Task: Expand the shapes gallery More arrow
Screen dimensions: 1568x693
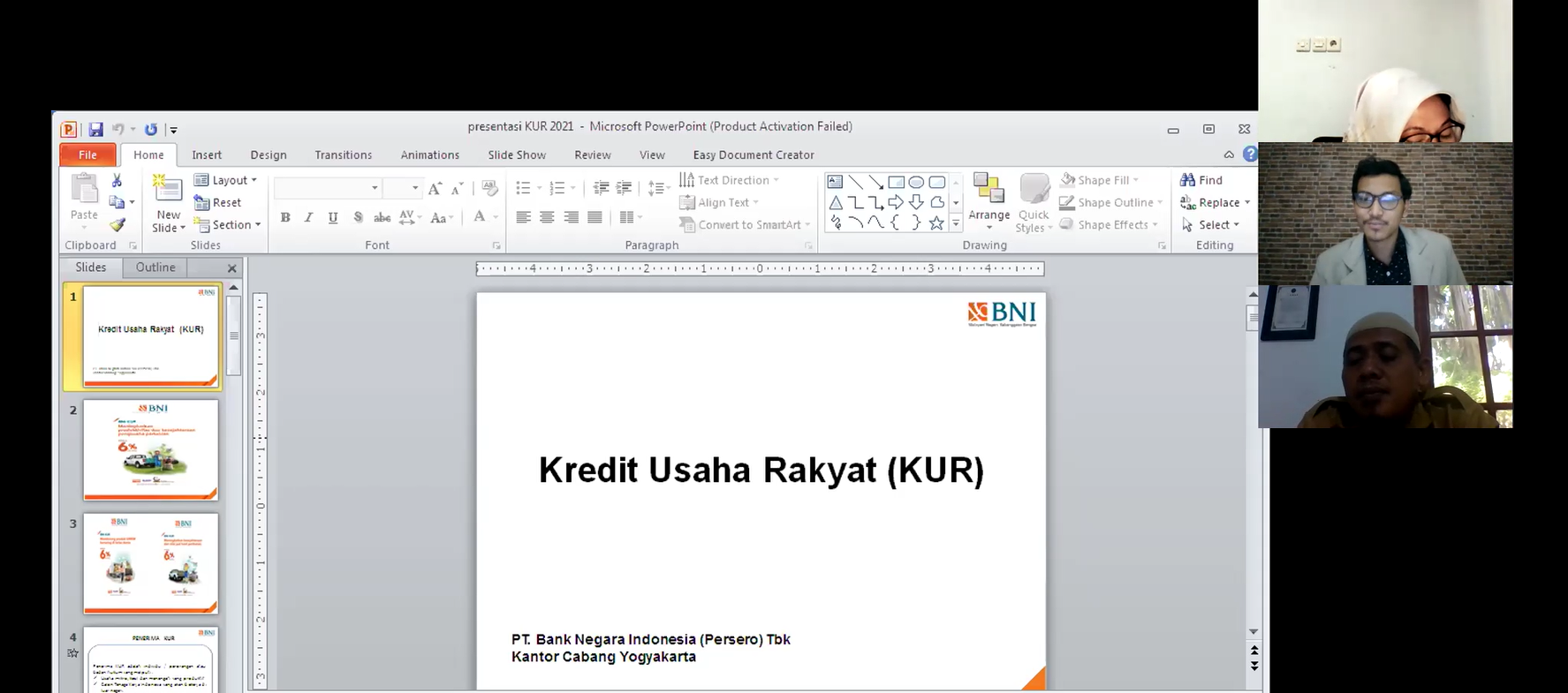Action: (956, 224)
